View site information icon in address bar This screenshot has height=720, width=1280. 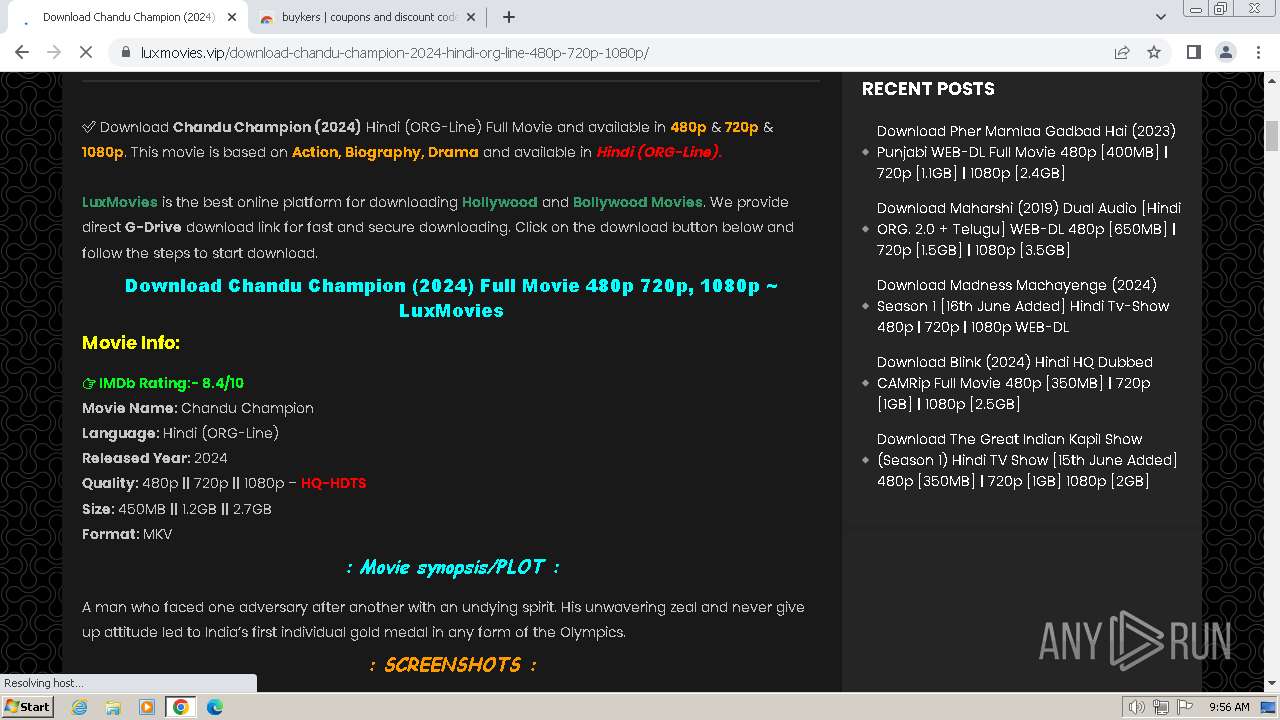[x=125, y=52]
